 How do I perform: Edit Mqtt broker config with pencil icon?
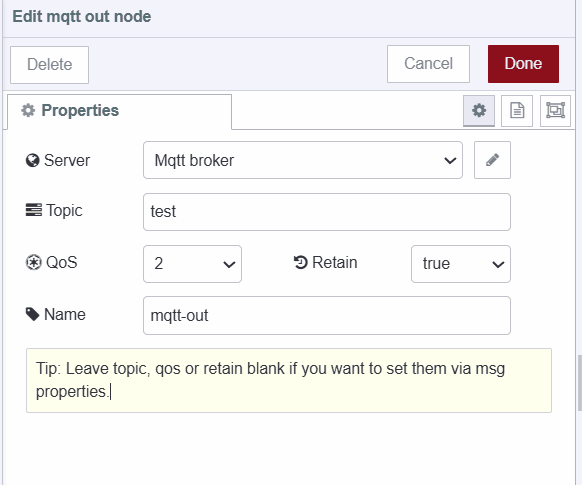492,160
